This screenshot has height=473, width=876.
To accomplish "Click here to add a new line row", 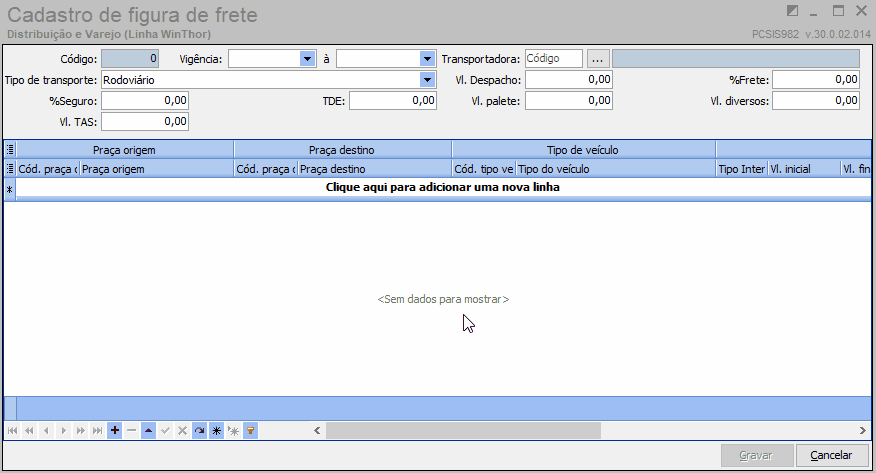I will [443, 187].
